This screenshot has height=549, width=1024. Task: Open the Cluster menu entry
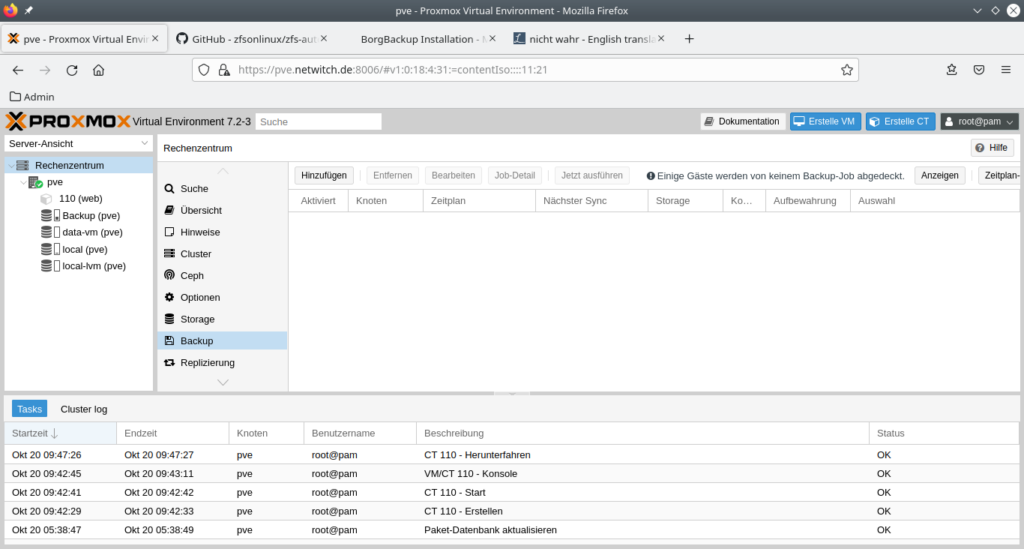pyautogui.click(x=222, y=254)
